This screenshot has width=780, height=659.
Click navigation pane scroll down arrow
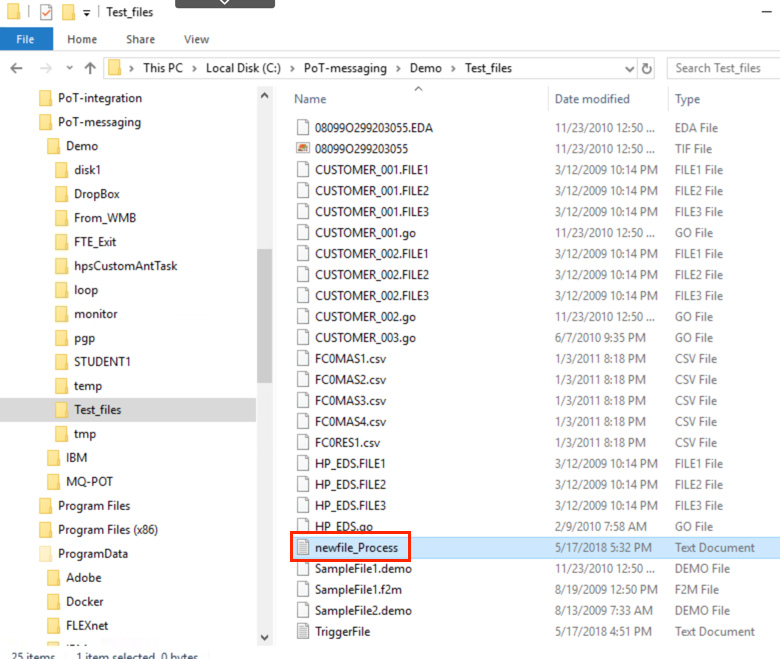265,637
